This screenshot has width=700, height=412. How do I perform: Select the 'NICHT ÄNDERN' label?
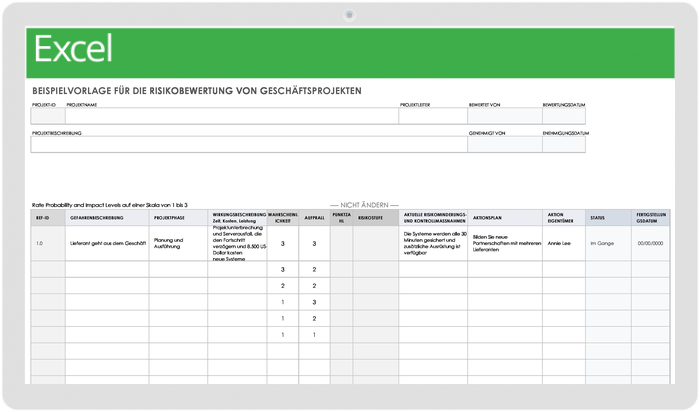[x=364, y=205]
